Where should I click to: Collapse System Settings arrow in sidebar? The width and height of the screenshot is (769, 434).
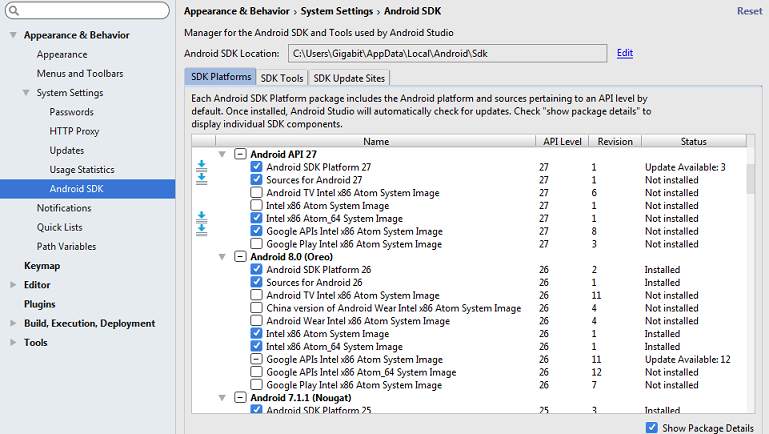pyautogui.click(x=26, y=93)
